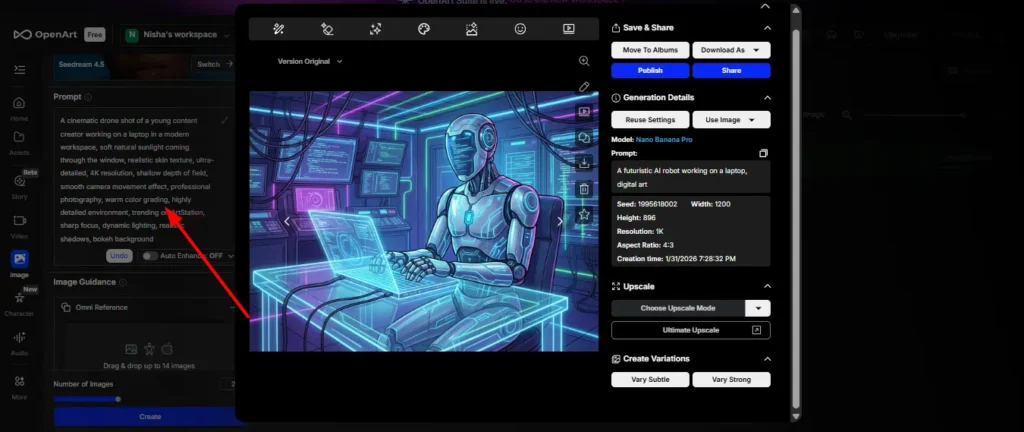The width and height of the screenshot is (1024, 432).
Task: Click the pencil edit icon beside image
Action: pyautogui.click(x=584, y=87)
